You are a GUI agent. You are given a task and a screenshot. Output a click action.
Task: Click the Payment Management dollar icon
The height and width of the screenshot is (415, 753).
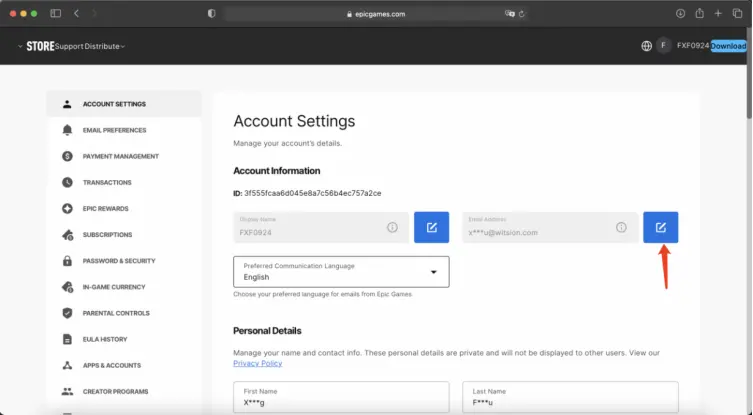tap(67, 156)
